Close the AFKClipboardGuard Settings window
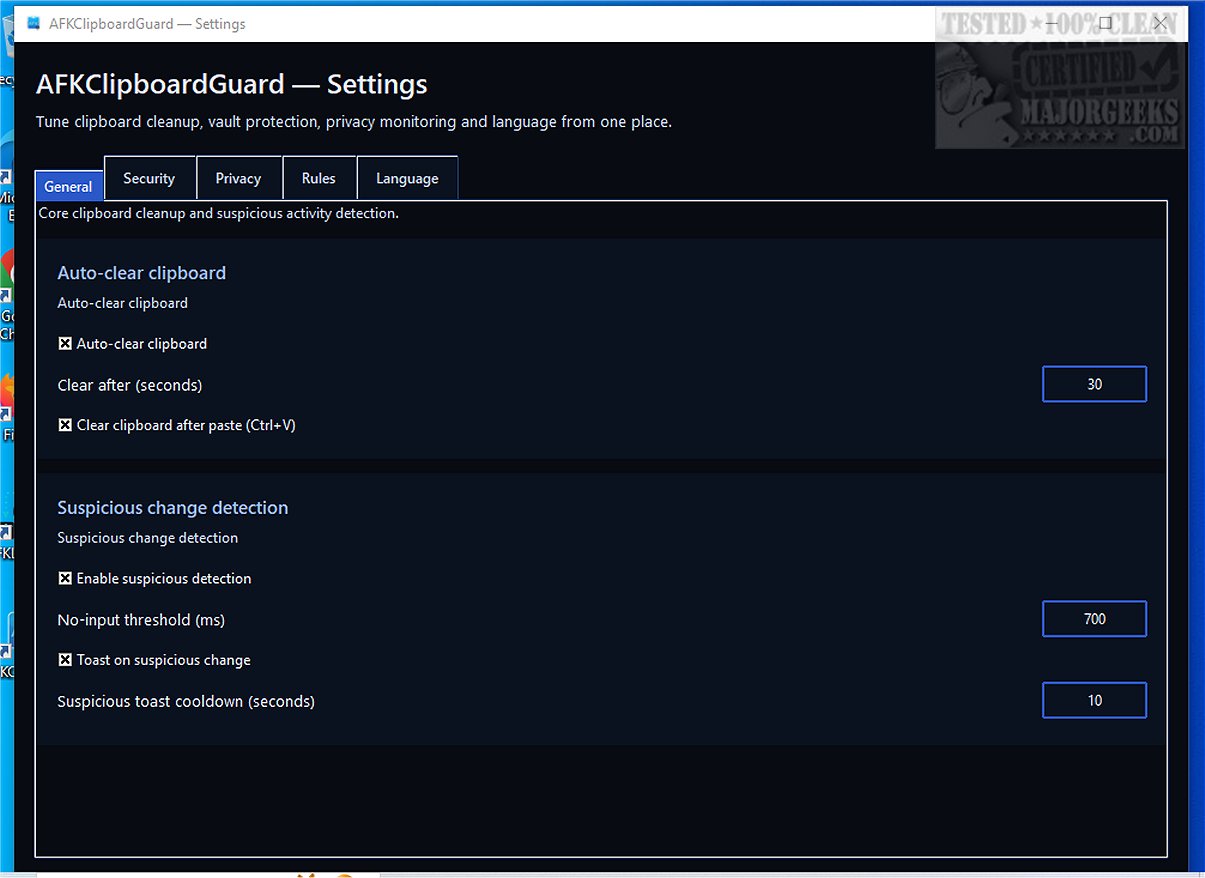This screenshot has height=878, width=1205. [x=1160, y=23]
